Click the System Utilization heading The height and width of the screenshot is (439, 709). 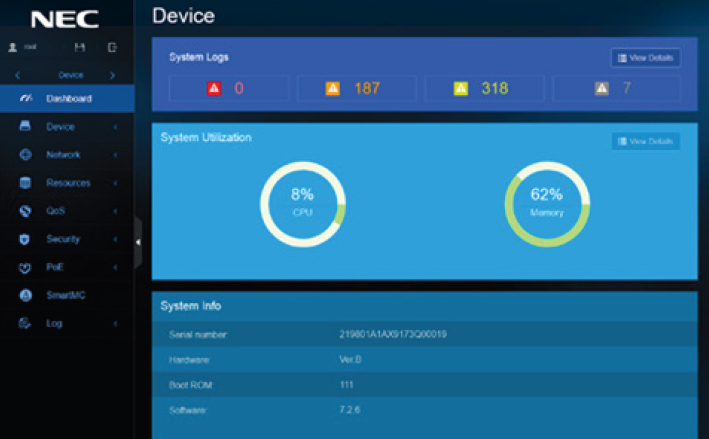pyautogui.click(x=206, y=137)
